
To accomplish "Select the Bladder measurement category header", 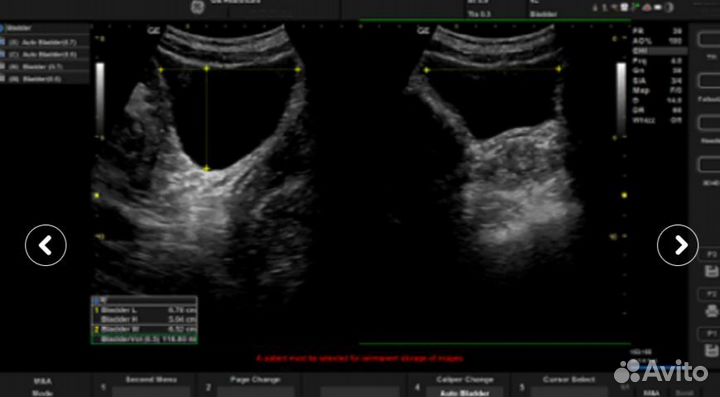I will click(x=45, y=28).
